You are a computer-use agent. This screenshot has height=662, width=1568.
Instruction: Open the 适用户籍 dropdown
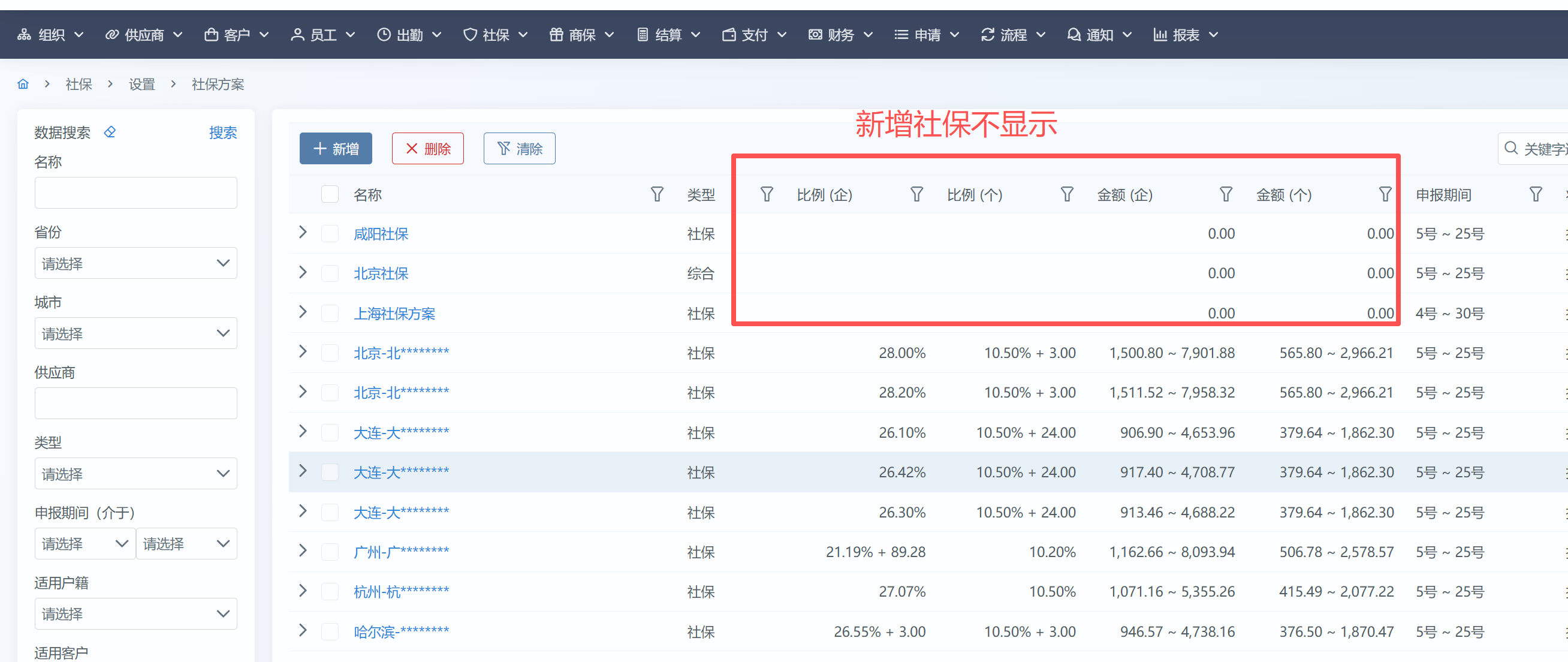pyautogui.click(x=135, y=614)
